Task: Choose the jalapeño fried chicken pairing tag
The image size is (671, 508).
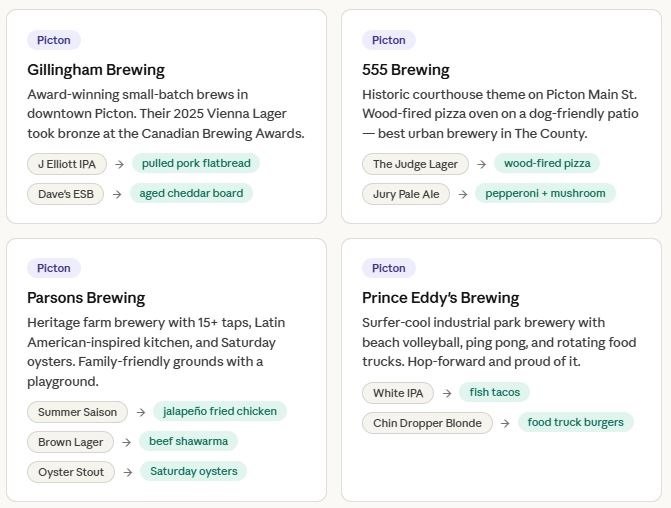Action: [220, 411]
